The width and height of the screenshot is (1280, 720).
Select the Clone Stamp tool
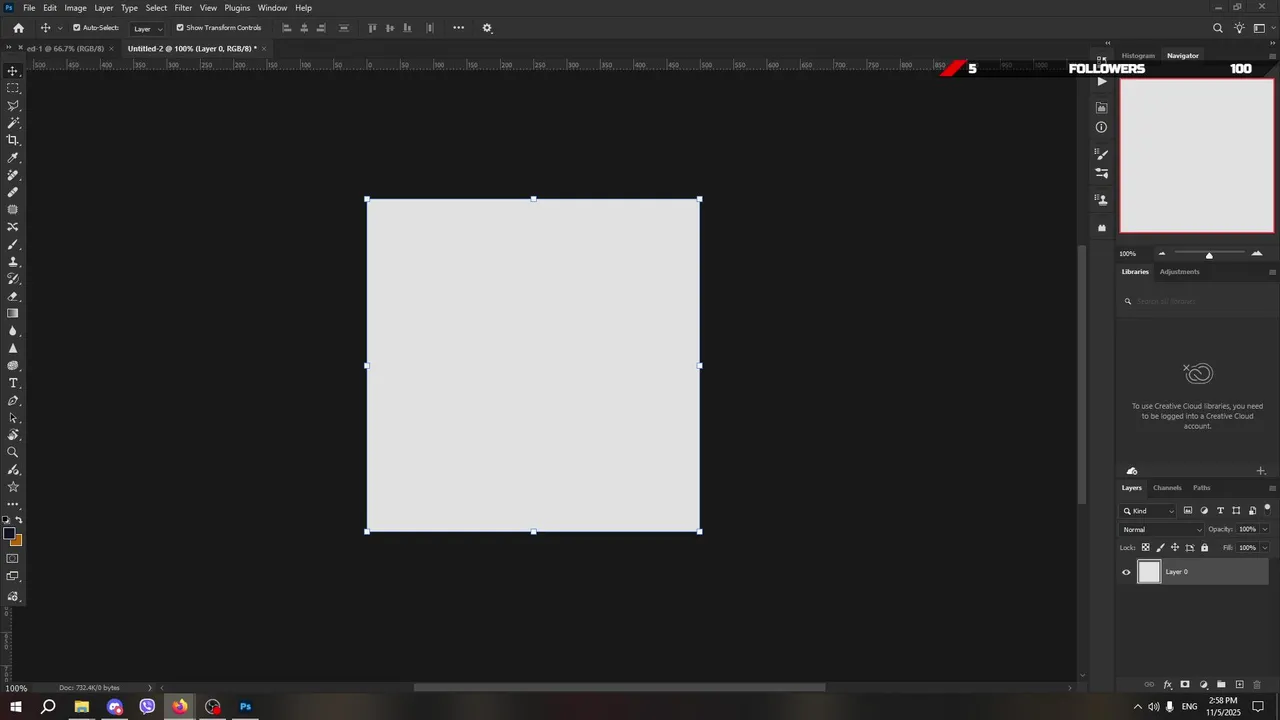(13, 262)
